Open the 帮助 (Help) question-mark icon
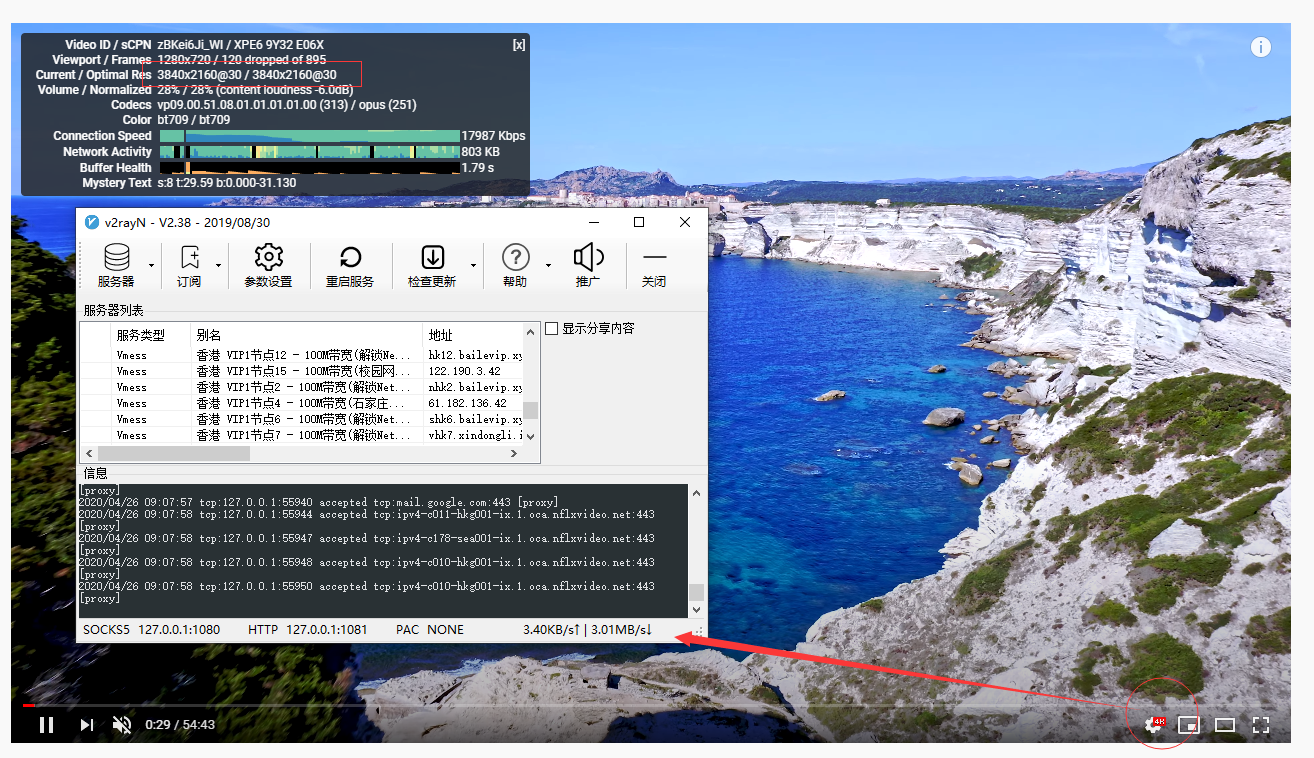 (x=515, y=265)
